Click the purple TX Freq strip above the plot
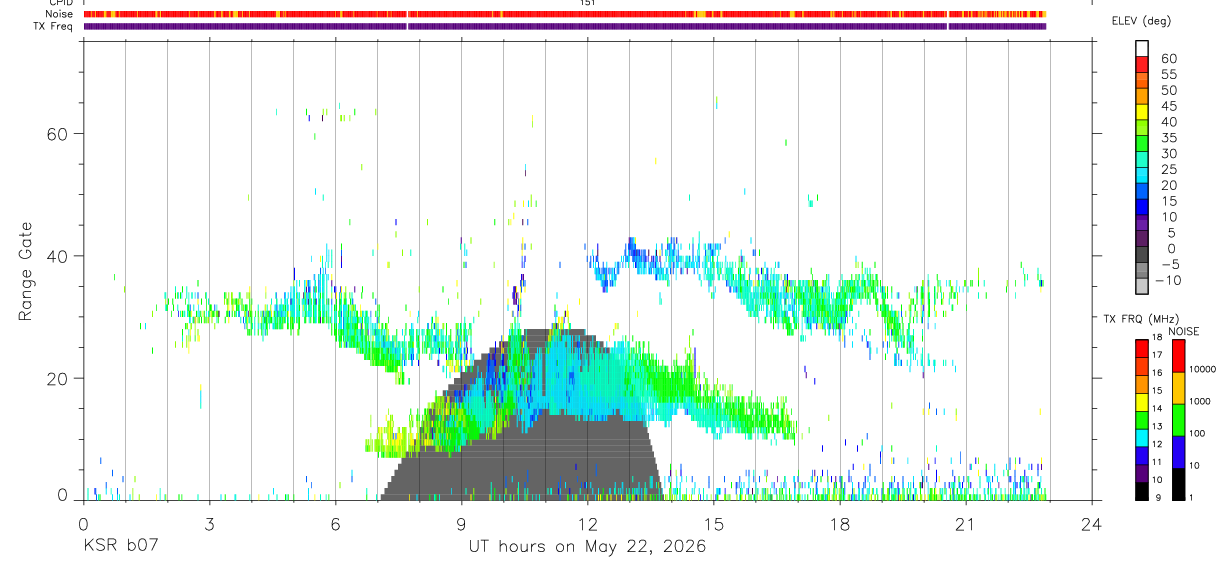Screen dimensions: 1228x567 [565, 26]
